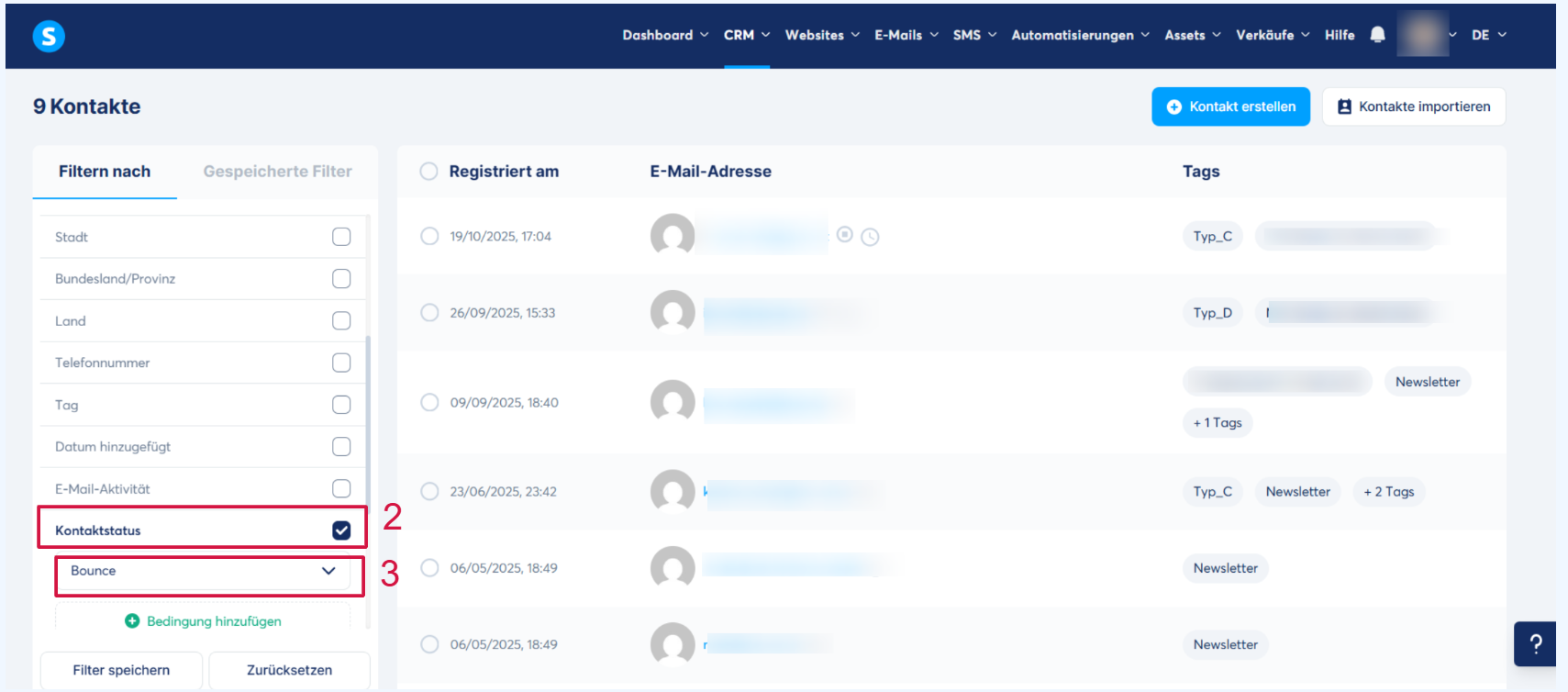Screen dimensions: 1568x692
Task: Switch to the Gespeicherte Filter tab
Action: [x=277, y=172]
